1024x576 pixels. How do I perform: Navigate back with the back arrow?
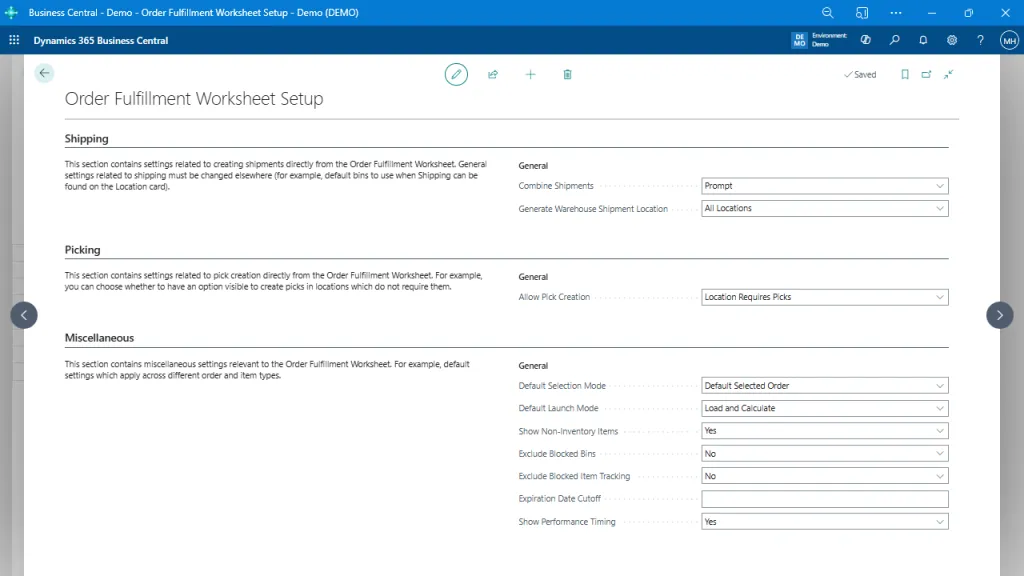(x=44, y=73)
